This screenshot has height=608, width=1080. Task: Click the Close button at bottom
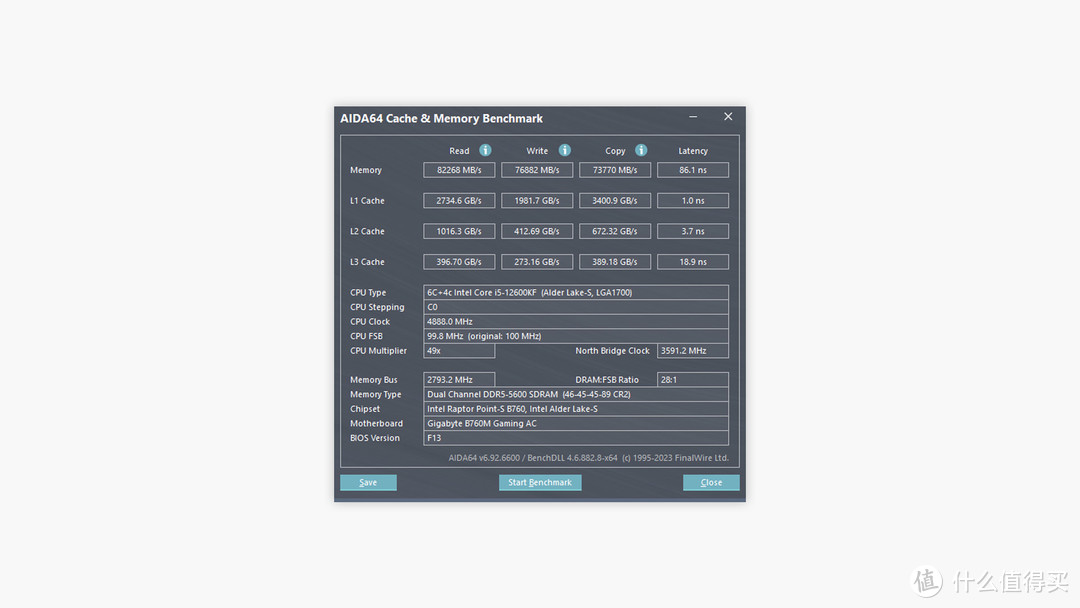click(x=712, y=483)
